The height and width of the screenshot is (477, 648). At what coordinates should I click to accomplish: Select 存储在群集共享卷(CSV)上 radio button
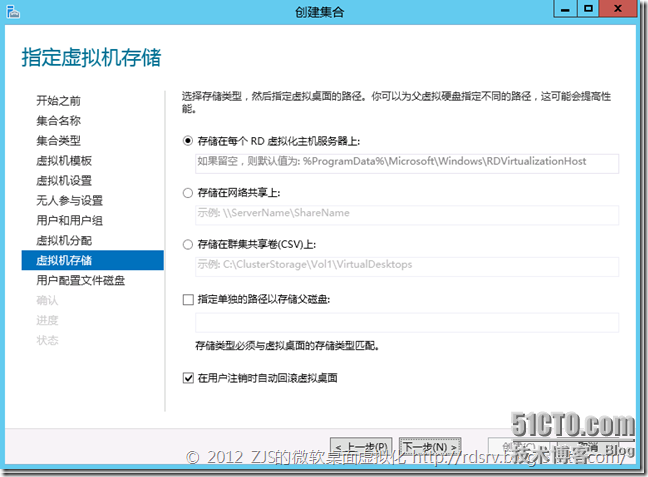188,244
